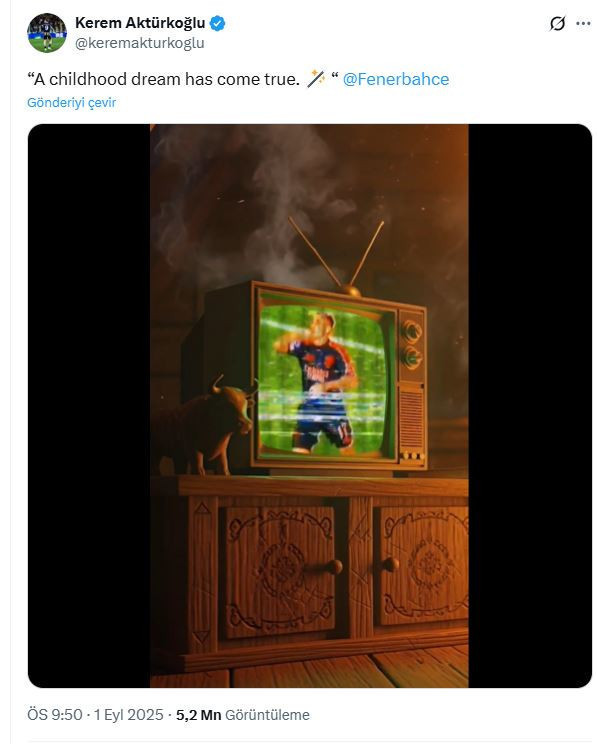Click the video's black left margin
597x744 pixels.
(x=89, y=406)
